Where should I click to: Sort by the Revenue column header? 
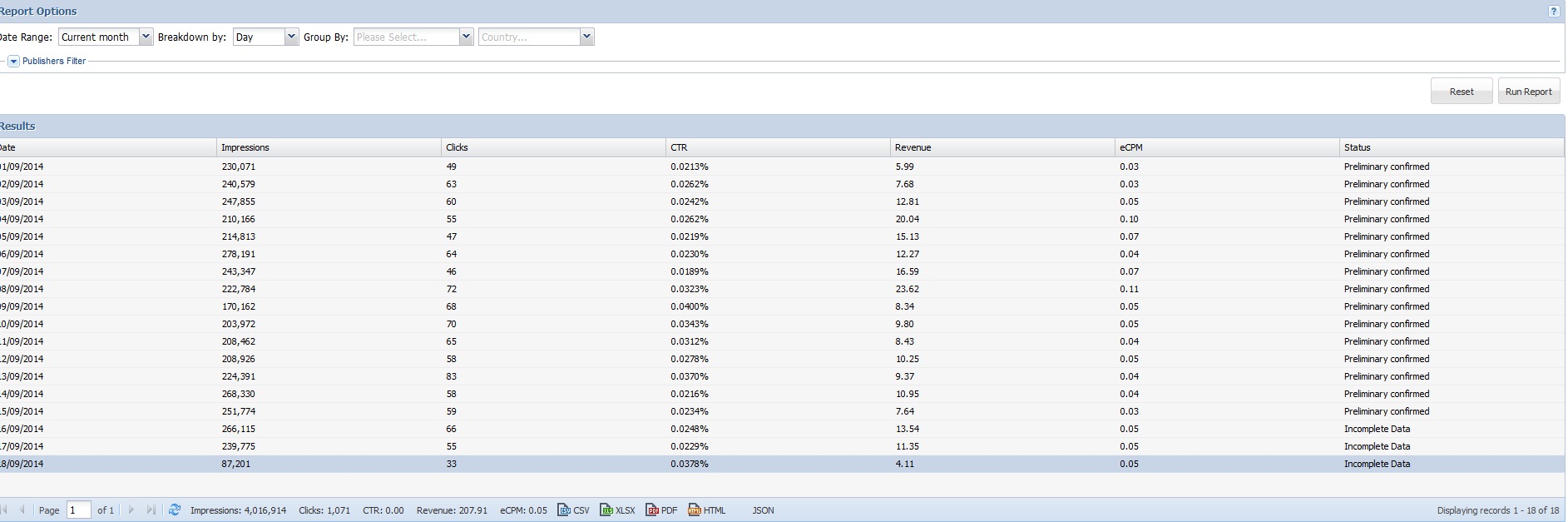pyautogui.click(x=913, y=147)
